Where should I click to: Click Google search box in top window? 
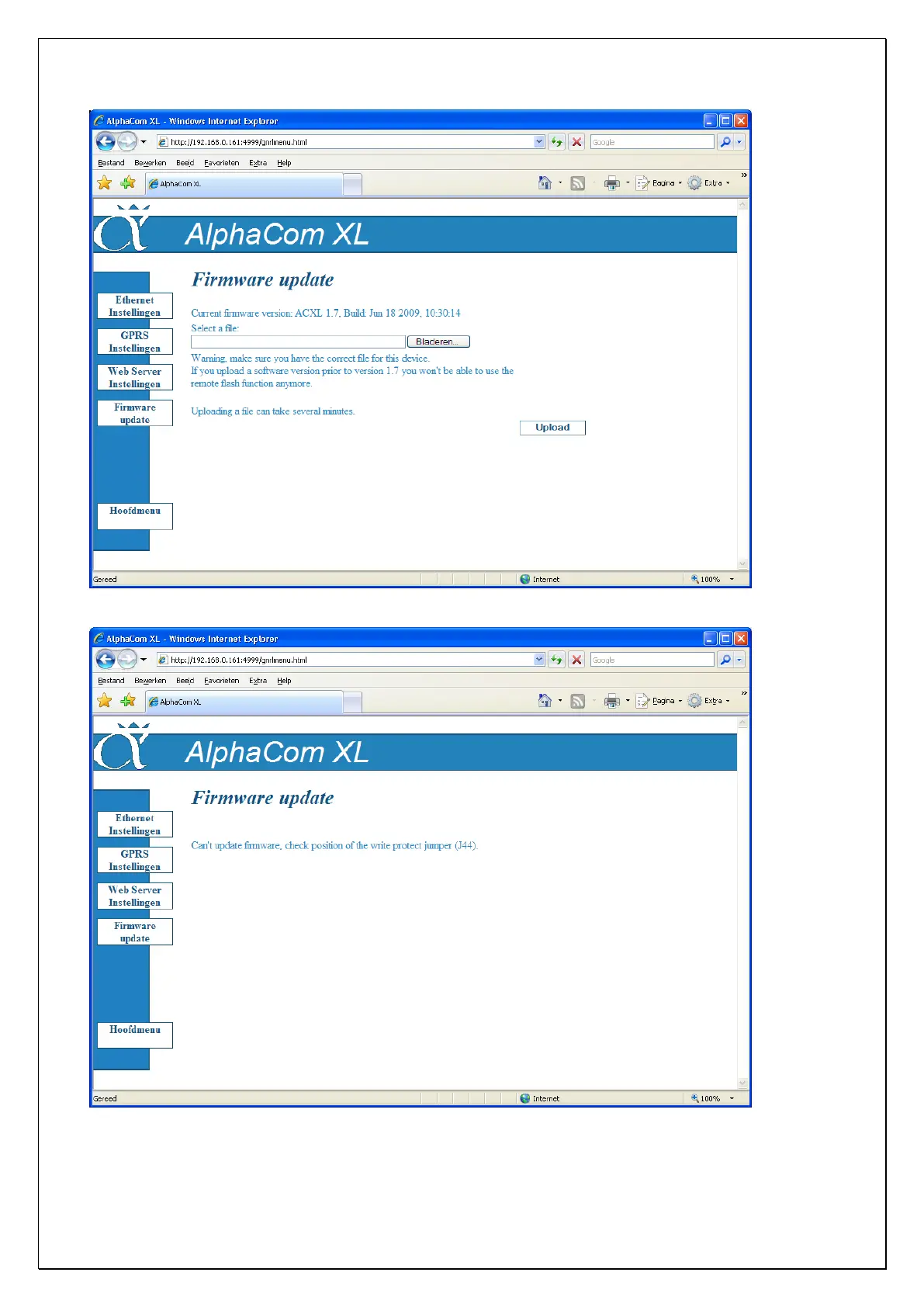(x=652, y=142)
